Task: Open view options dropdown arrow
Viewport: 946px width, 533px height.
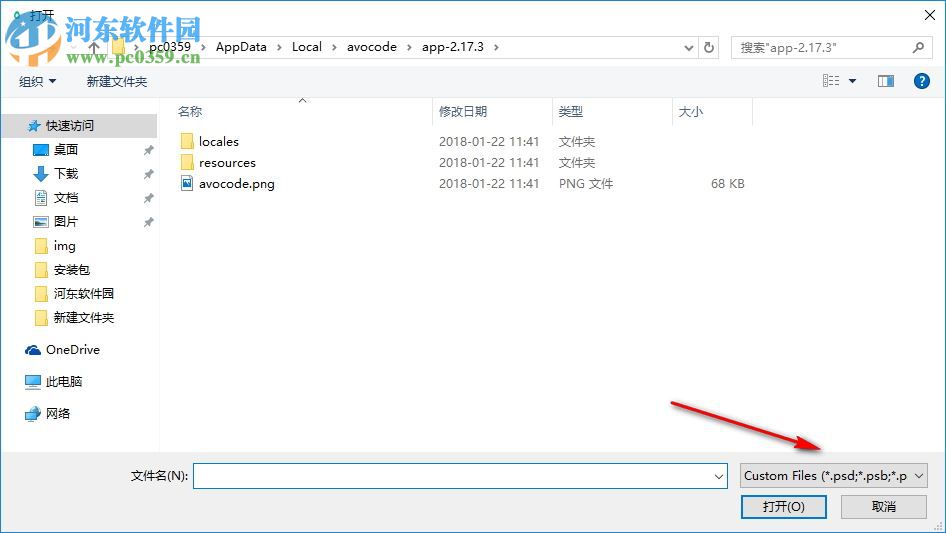Action: (x=852, y=81)
